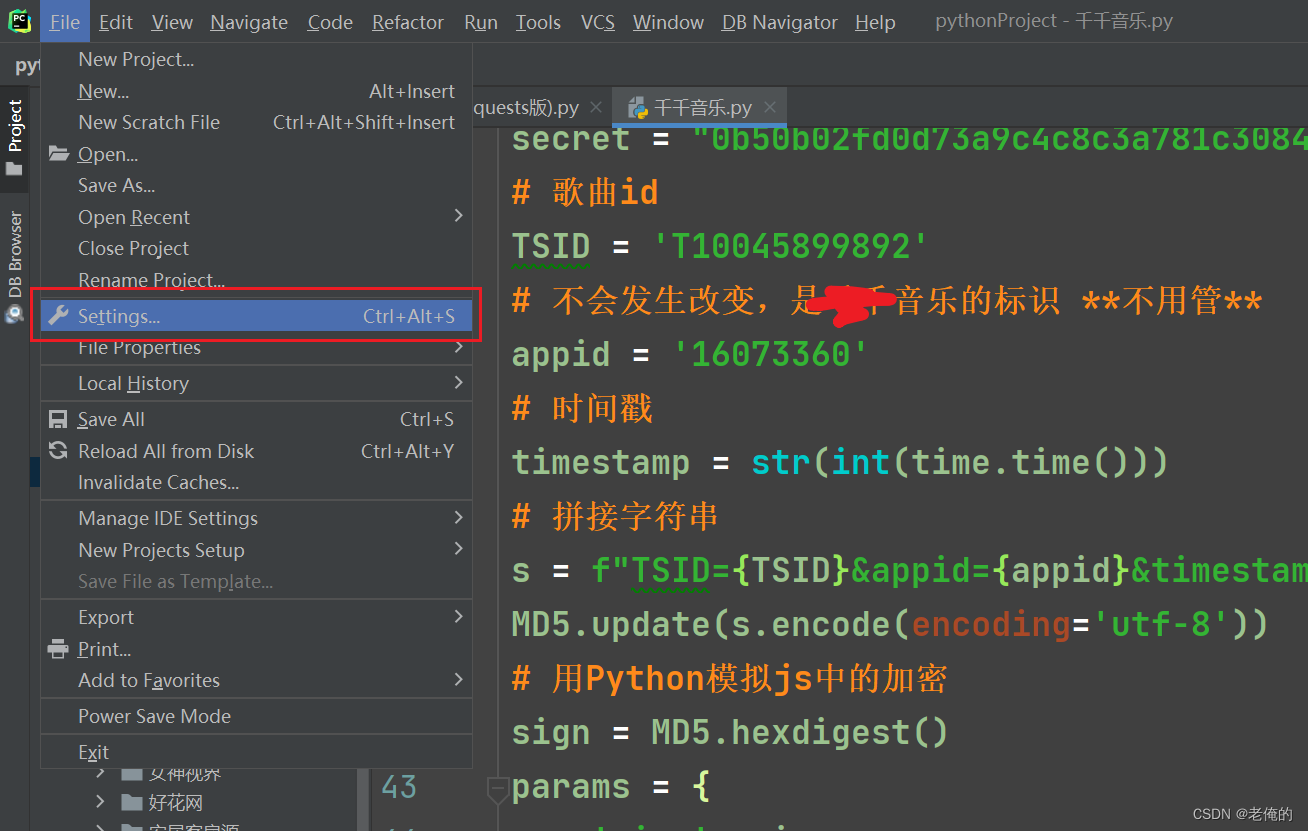Select Close Project
The height and width of the screenshot is (831, 1308).
click(257, 248)
